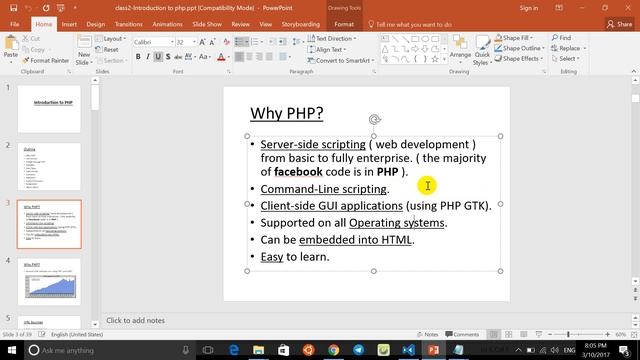Select the right arrow shape
The height and width of the screenshot is (360, 640).
pyautogui.click(x=415, y=49)
